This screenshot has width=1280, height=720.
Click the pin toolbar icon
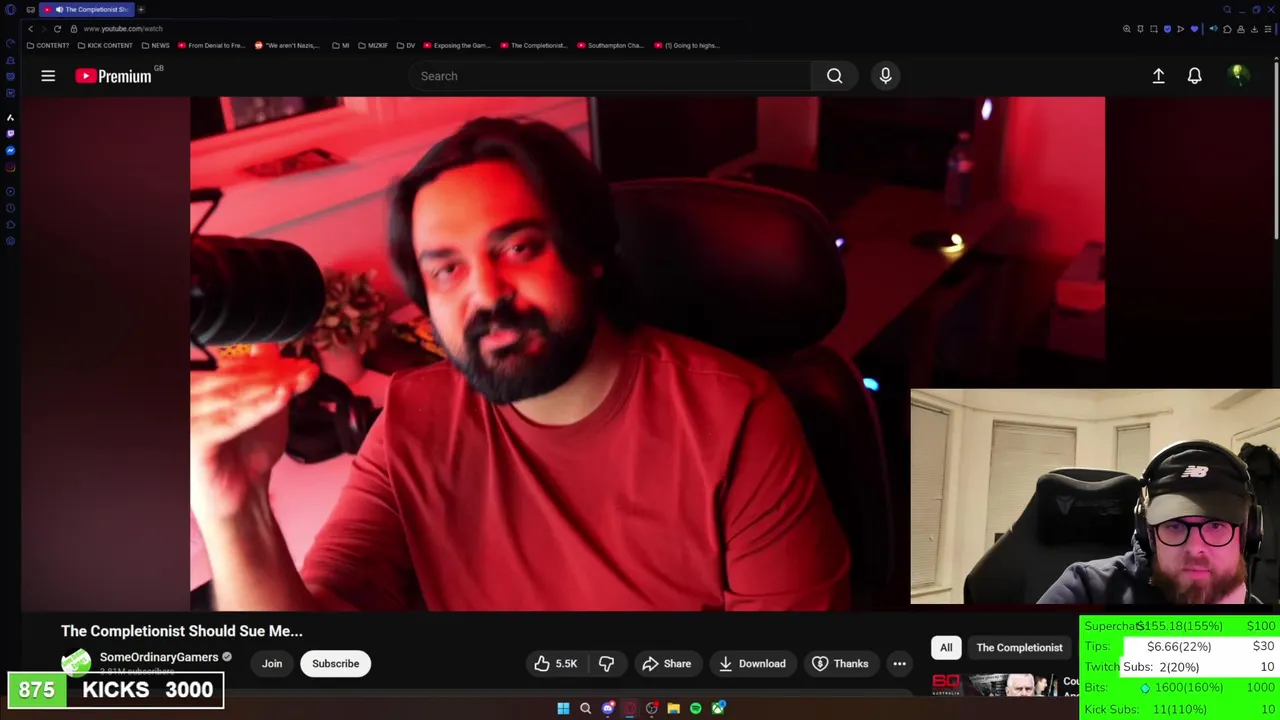(1140, 29)
